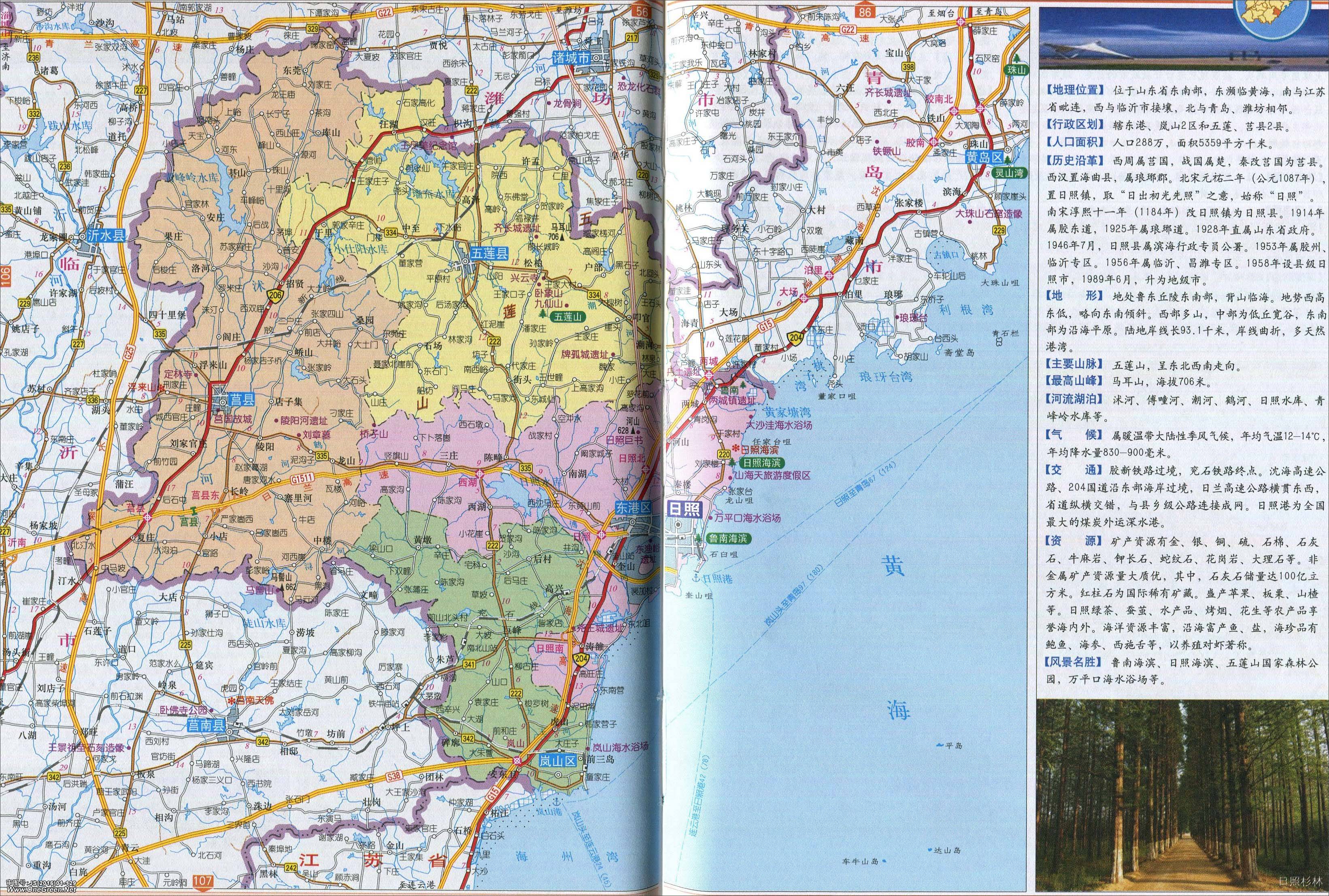The image size is (1329, 896).
Task: Select the 岚山区 district label
Action: click(x=558, y=760)
